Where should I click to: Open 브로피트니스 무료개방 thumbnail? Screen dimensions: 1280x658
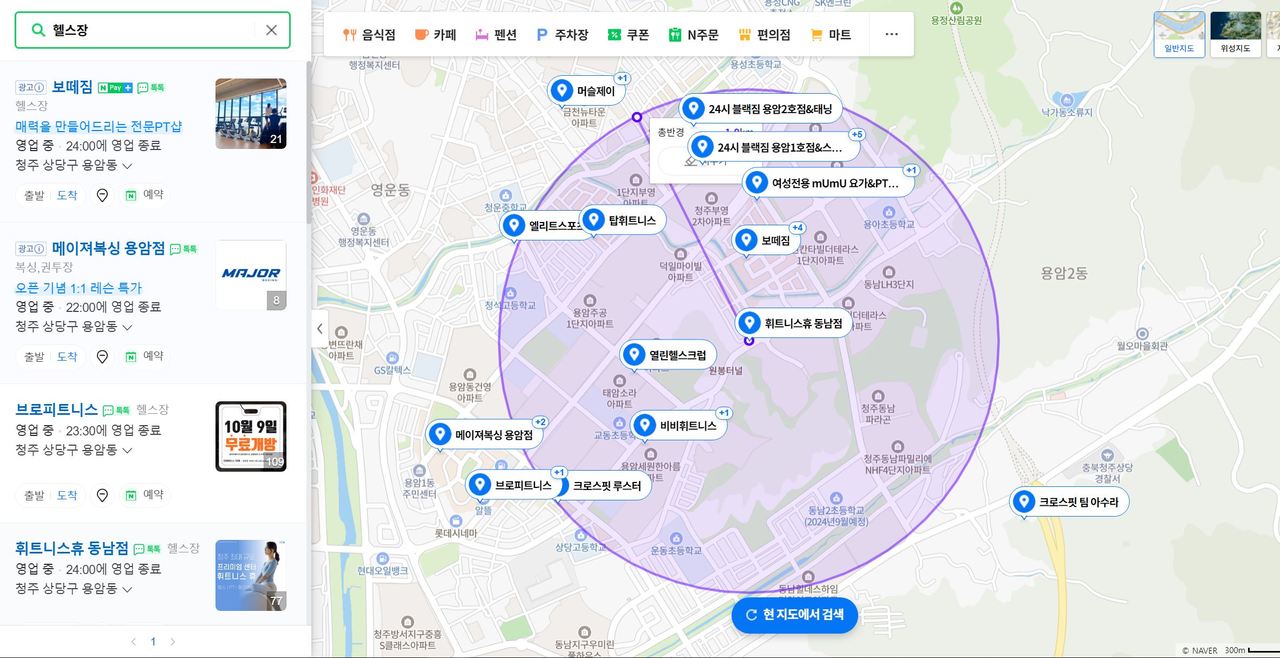click(x=251, y=437)
